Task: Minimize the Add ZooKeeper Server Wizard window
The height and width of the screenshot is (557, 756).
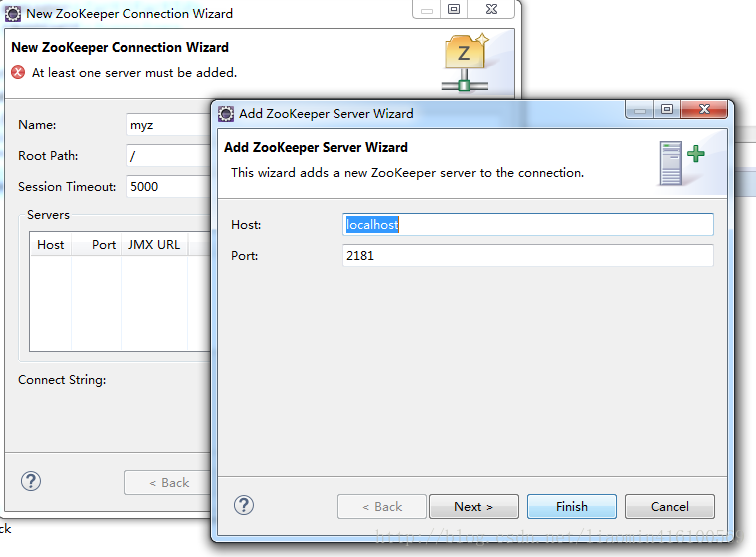Action: tap(640, 109)
